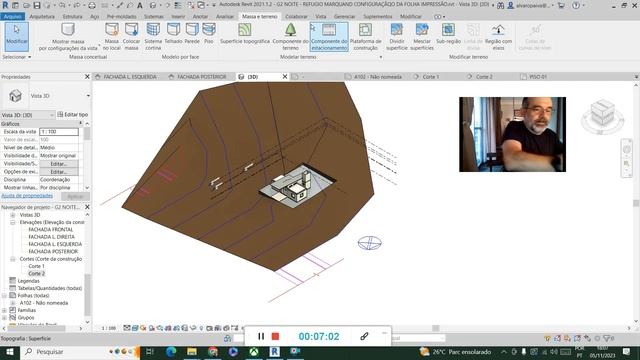The width and height of the screenshot is (640, 360).
Task: Pause the screen recording
Action: point(261,336)
